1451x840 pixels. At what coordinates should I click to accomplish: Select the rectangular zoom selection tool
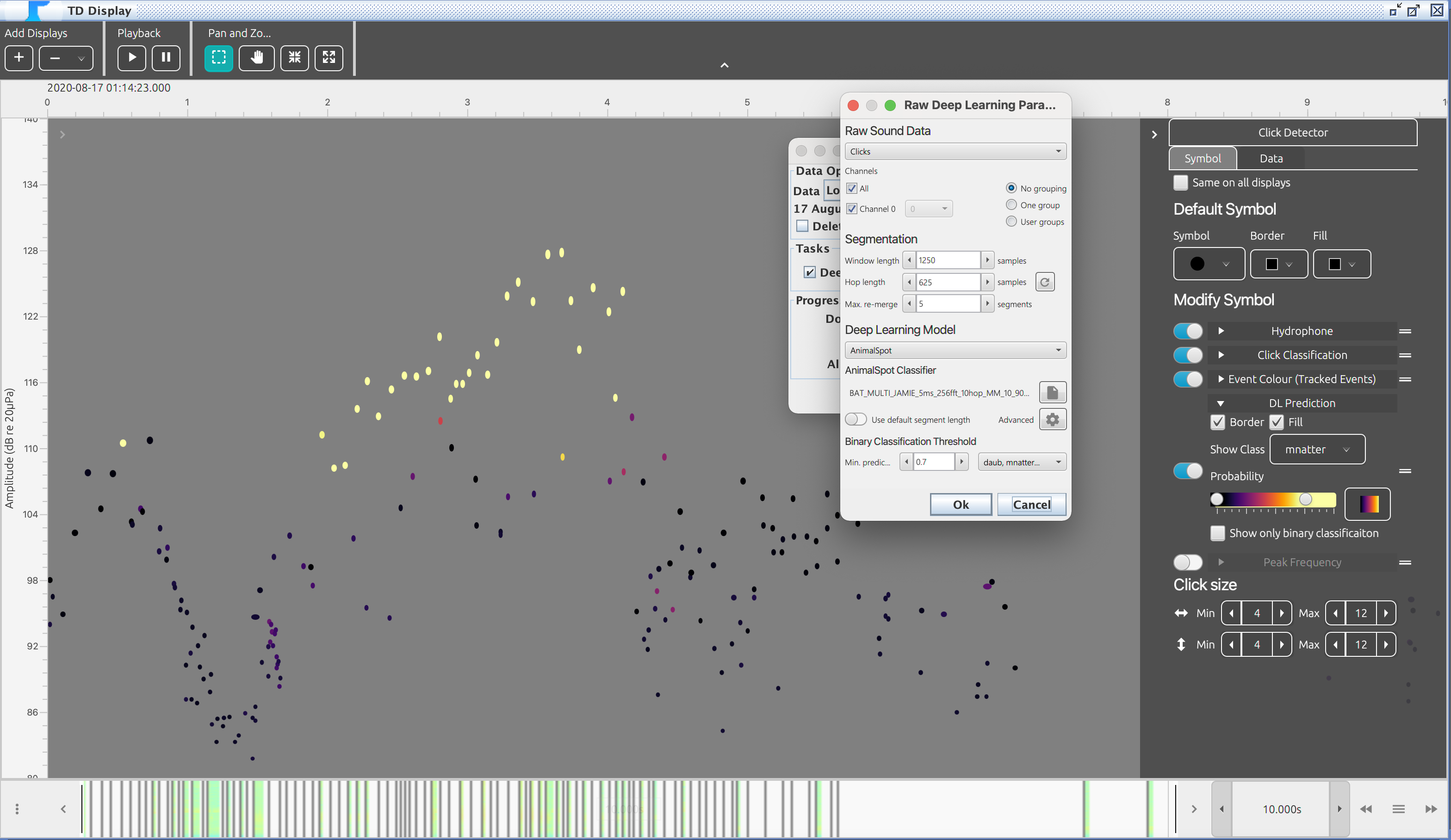point(219,57)
